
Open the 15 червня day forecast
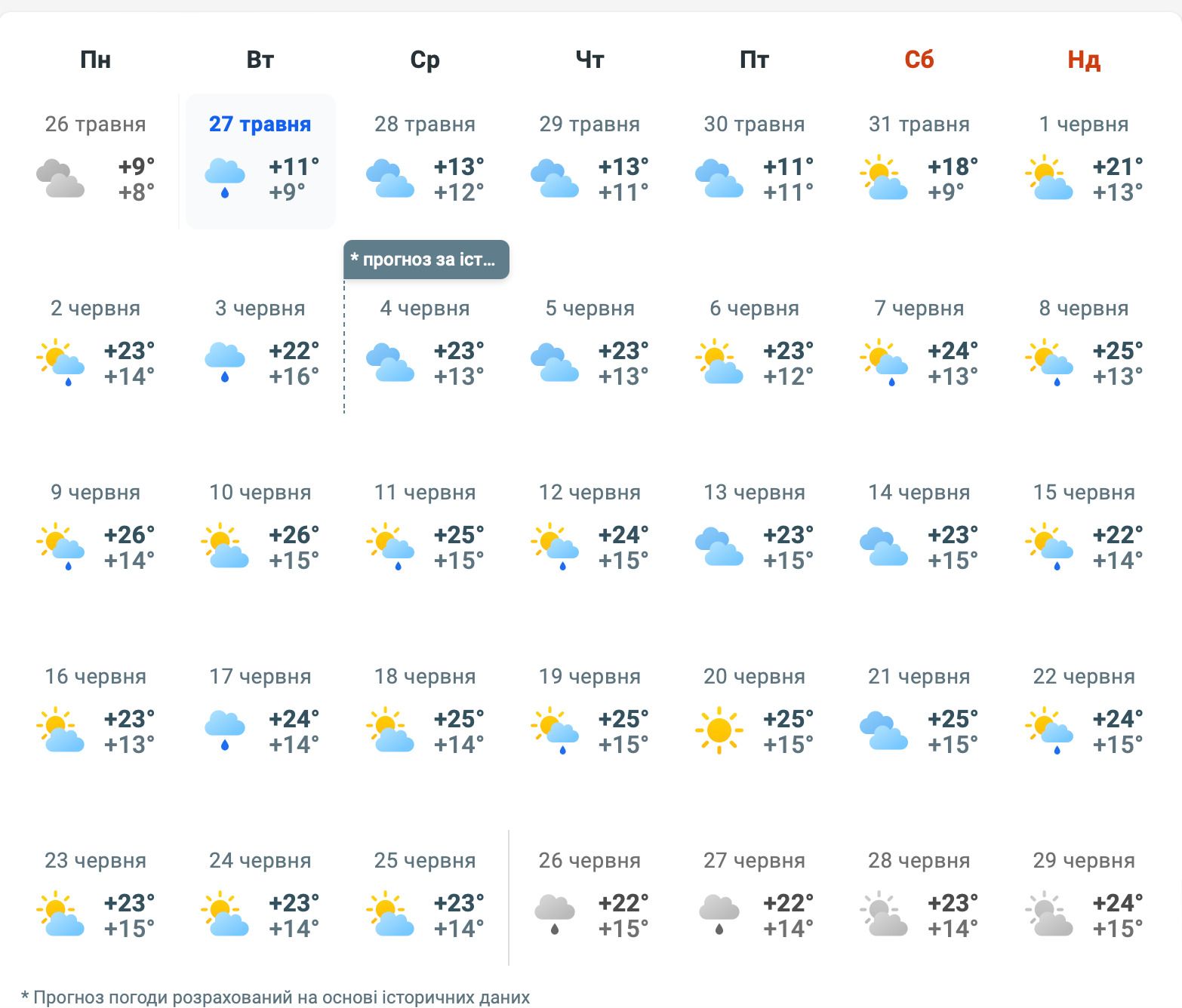pos(1083,493)
